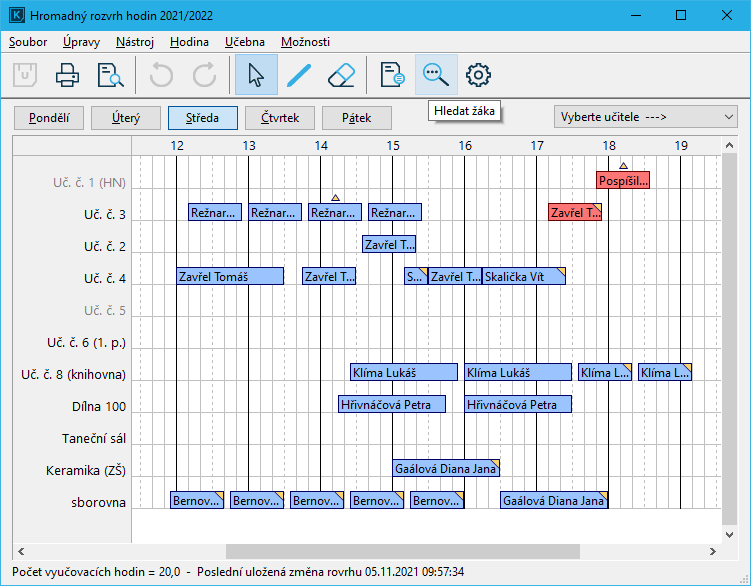Open the Soubor menu
Screen dimensions: 751x586
28,42
